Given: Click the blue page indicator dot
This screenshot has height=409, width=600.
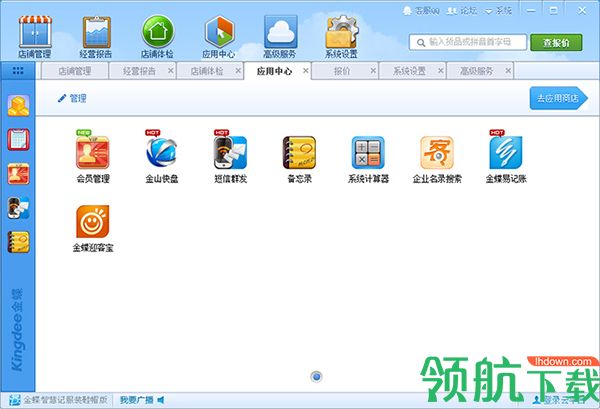Looking at the screenshot, I should pos(316,376).
